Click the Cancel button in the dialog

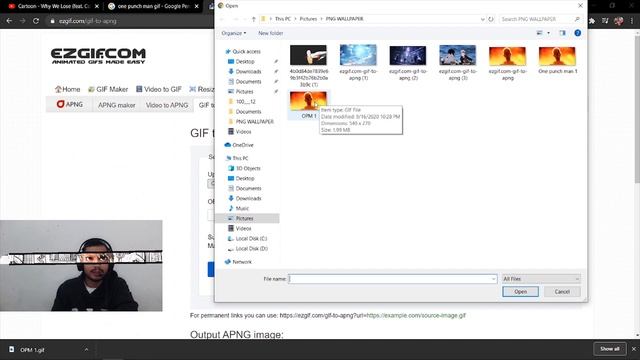(562, 292)
